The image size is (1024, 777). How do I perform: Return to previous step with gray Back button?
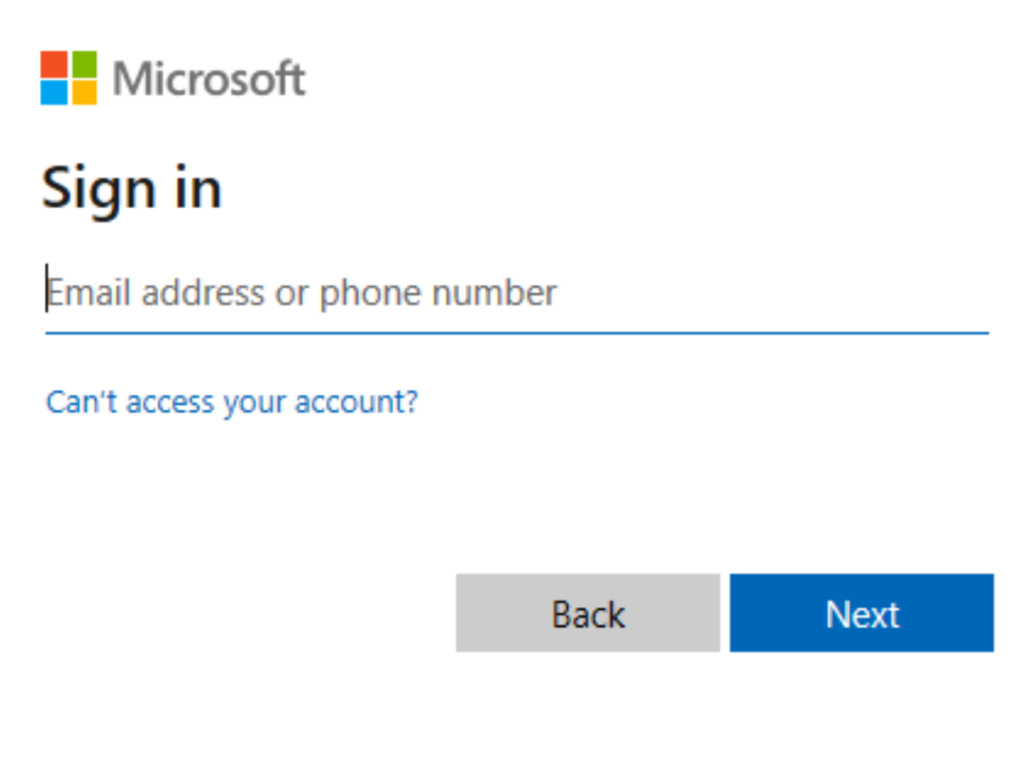(x=588, y=613)
